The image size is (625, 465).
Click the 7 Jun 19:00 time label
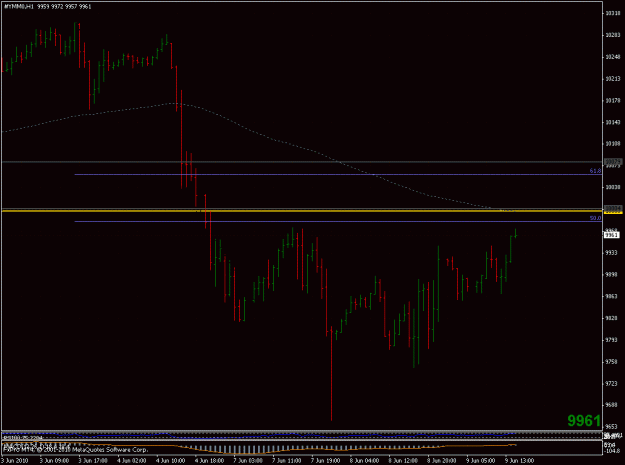(x=326, y=461)
